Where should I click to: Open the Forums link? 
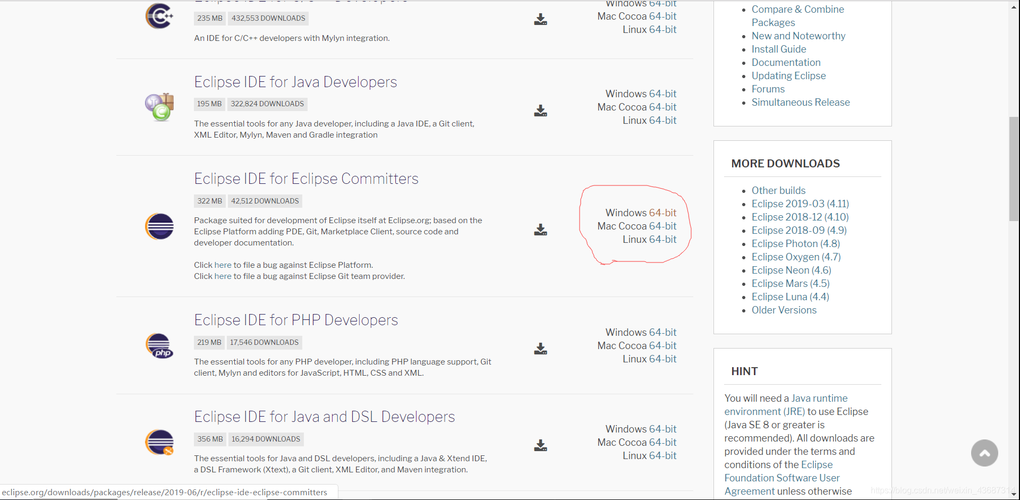[768, 89]
